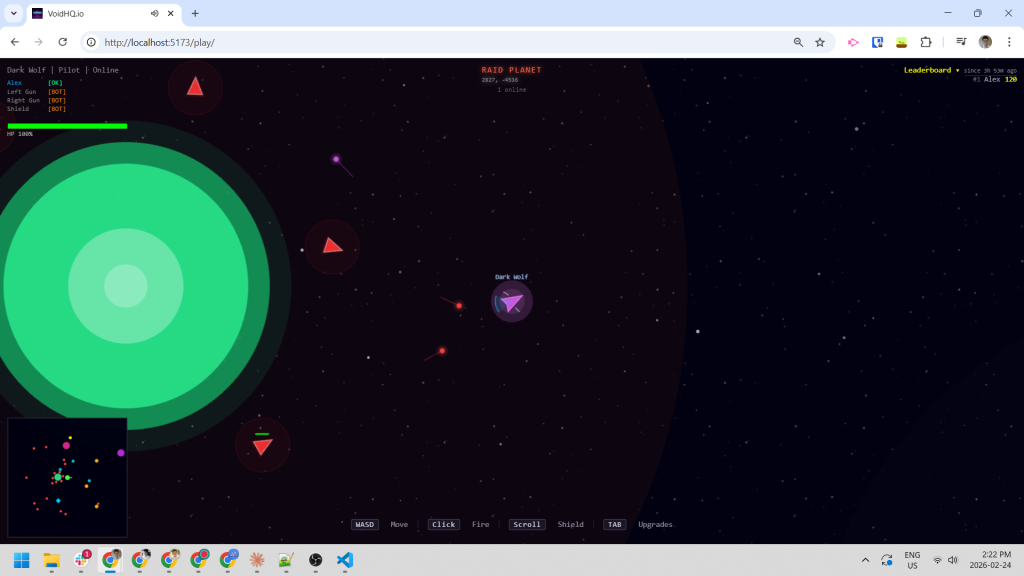Reload the game page
The image size is (1024, 576).
click(63, 42)
